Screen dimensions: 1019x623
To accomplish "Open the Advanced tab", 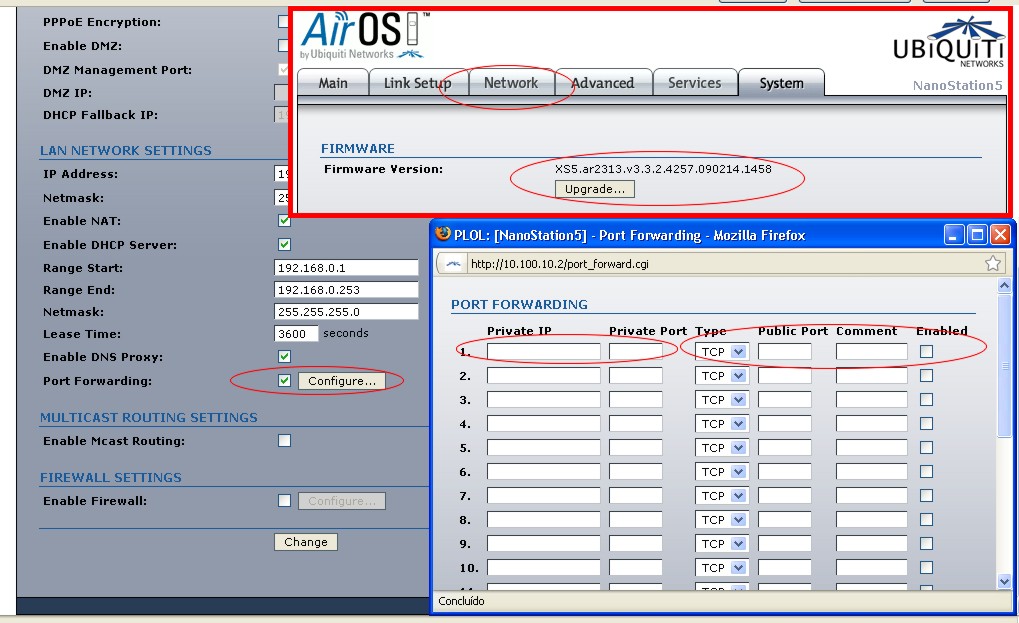I will pyautogui.click(x=603, y=83).
